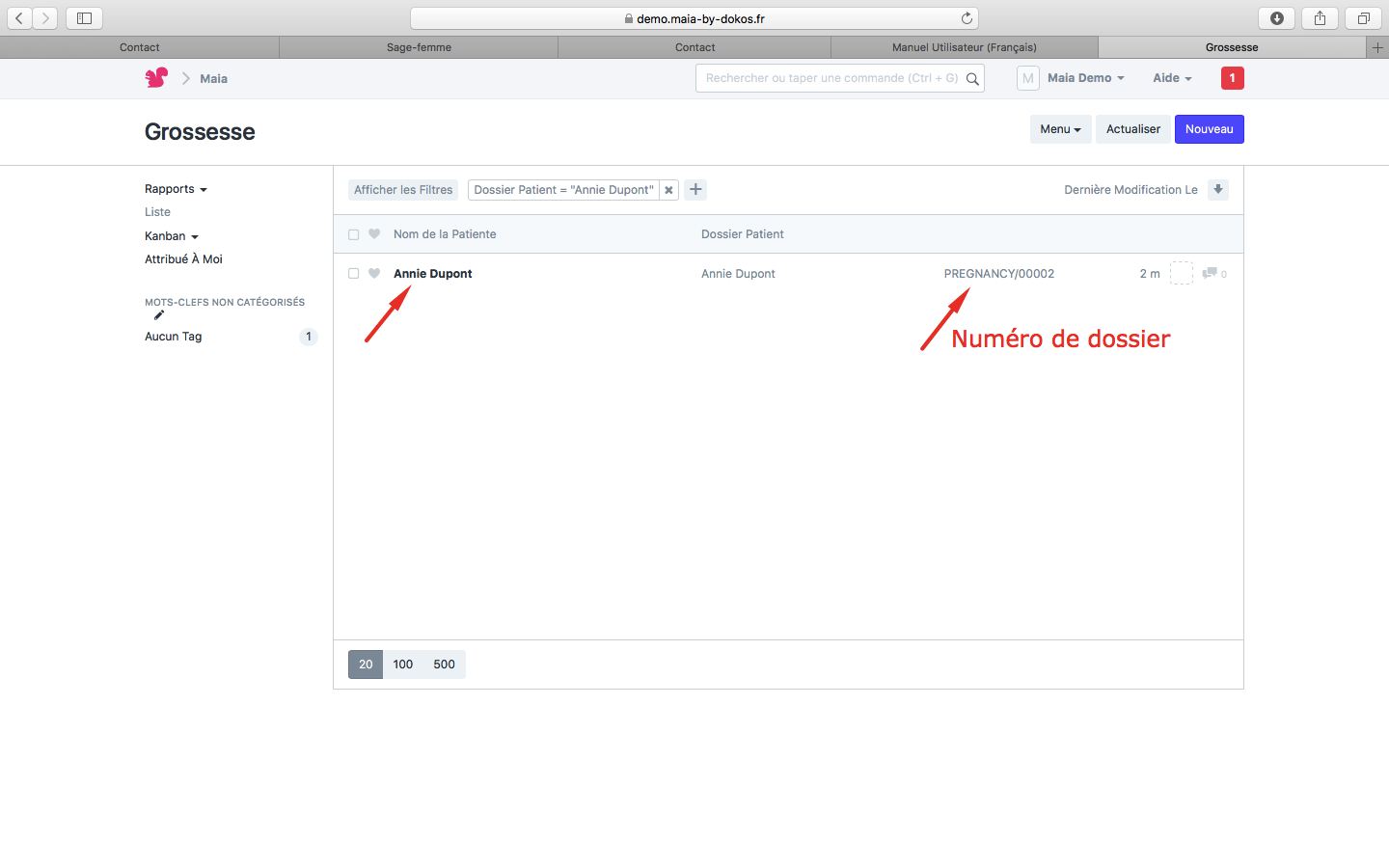
Task: Remove the Dossier Patient filter
Action: [668, 190]
